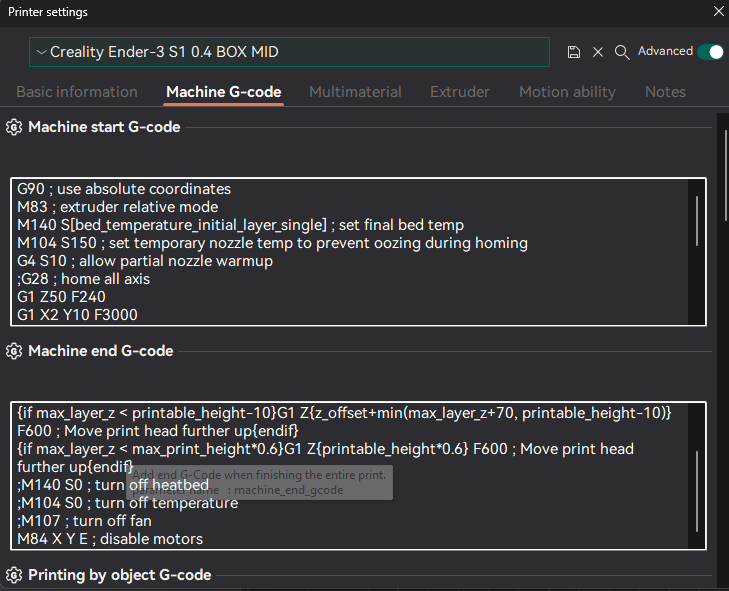This screenshot has height=591, width=729.
Task: Click the search settings magnifier icon
Action: point(622,52)
